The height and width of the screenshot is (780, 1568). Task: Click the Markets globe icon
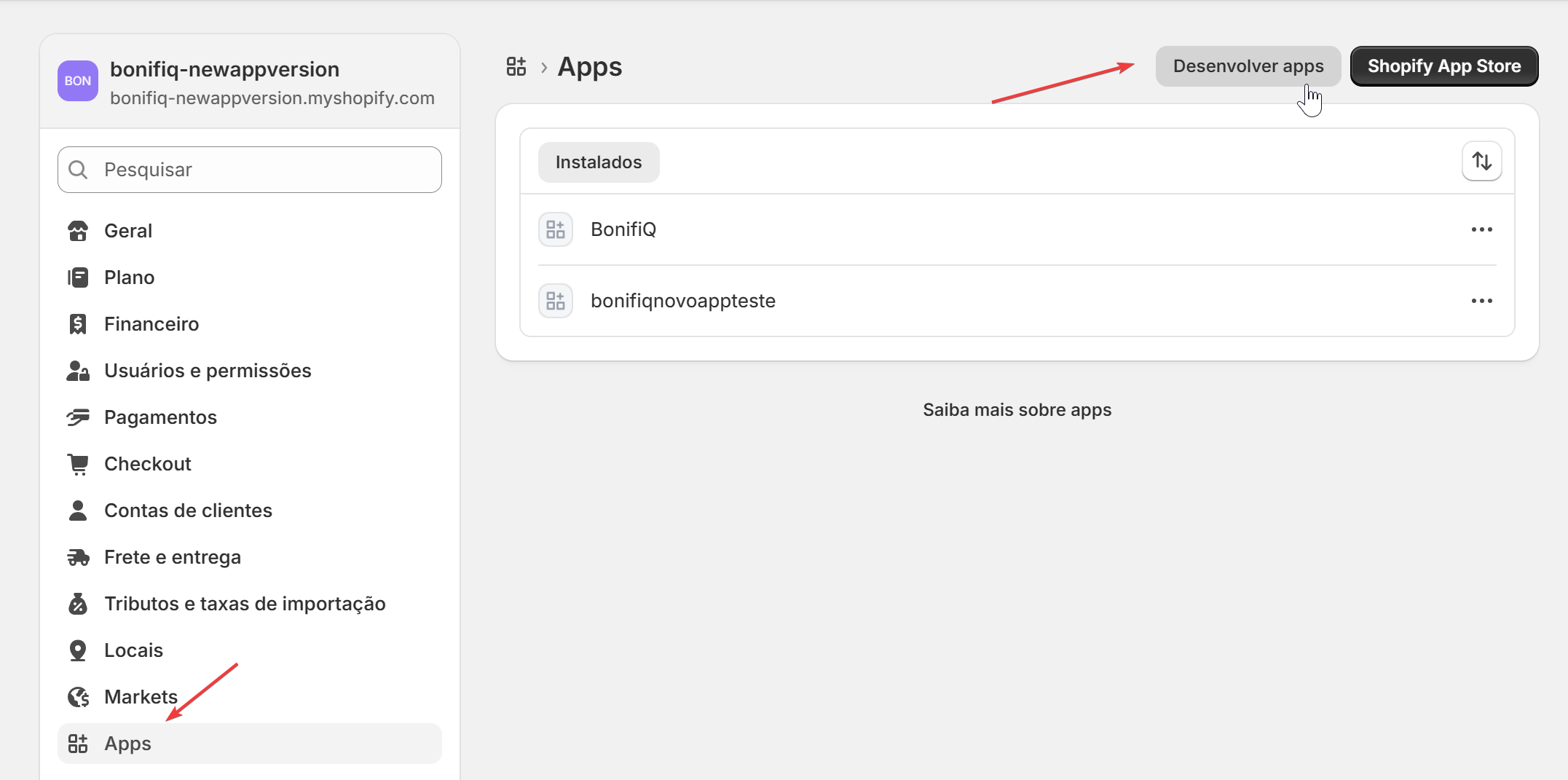pos(78,697)
